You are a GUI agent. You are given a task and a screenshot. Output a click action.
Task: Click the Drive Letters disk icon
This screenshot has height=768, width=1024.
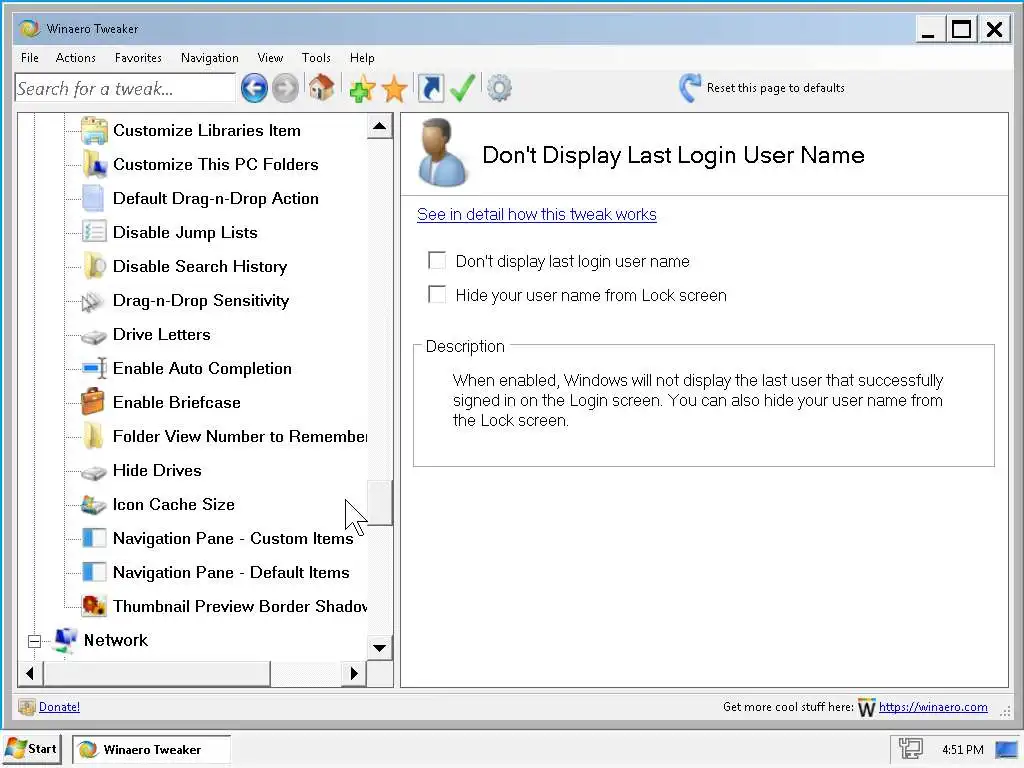click(x=93, y=336)
